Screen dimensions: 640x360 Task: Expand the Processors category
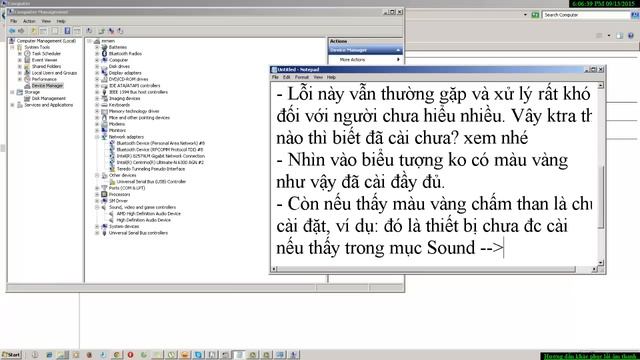pyautogui.click(x=97, y=194)
